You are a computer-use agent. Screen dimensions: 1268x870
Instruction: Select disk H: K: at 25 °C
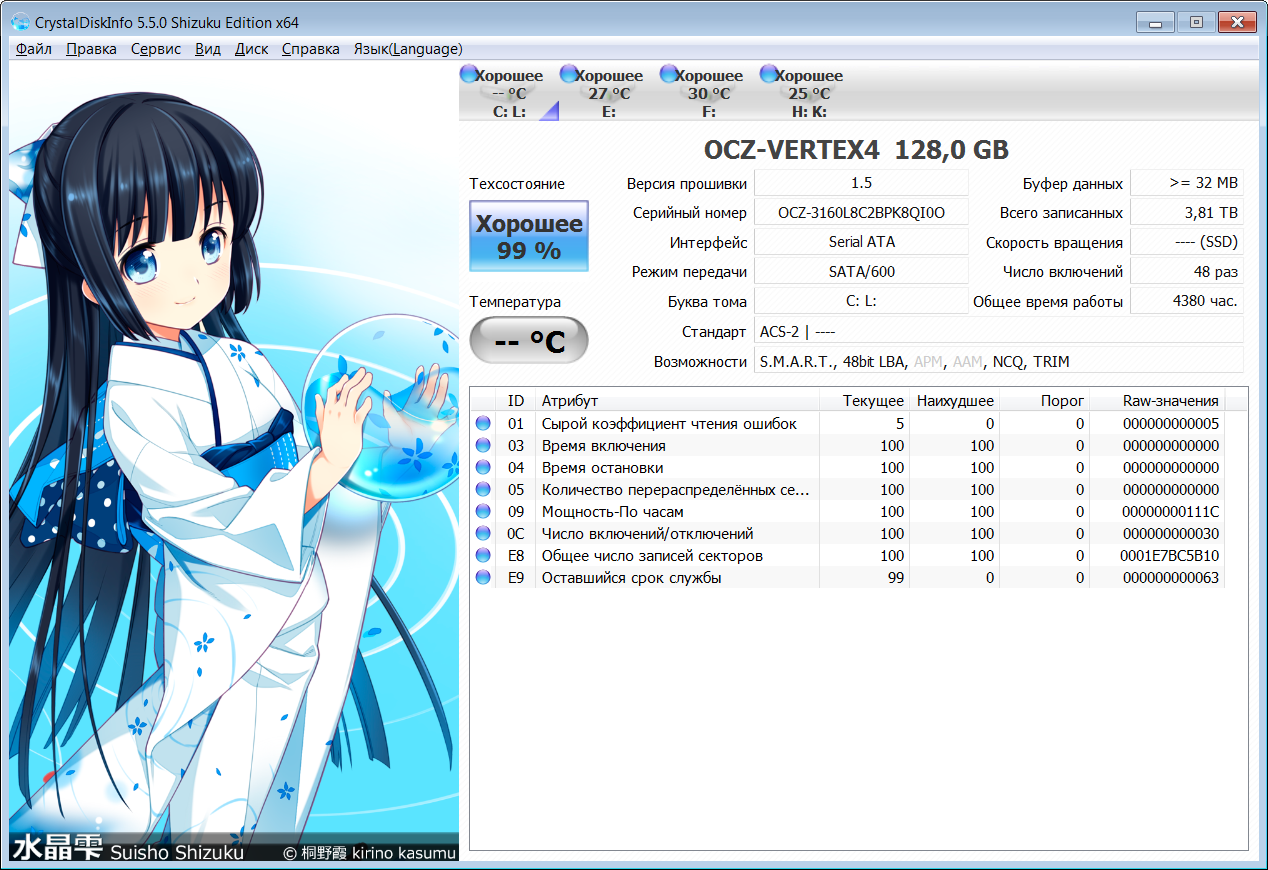tap(809, 94)
